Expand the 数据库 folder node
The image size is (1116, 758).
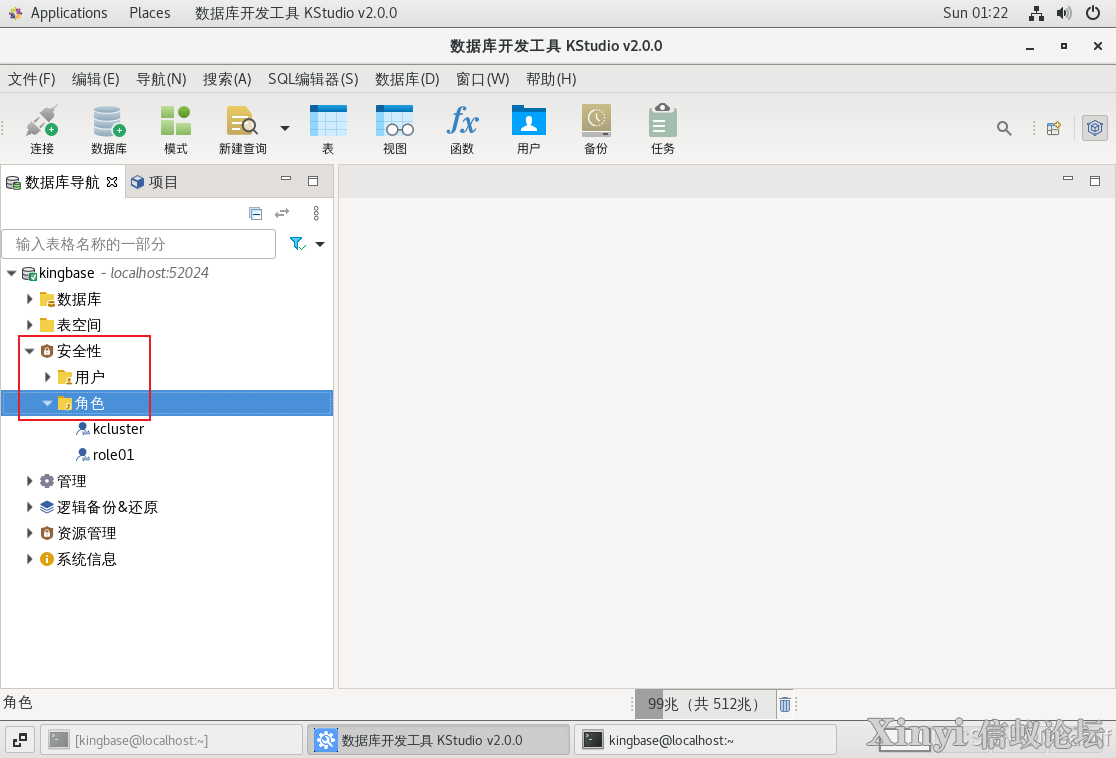pos(29,299)
